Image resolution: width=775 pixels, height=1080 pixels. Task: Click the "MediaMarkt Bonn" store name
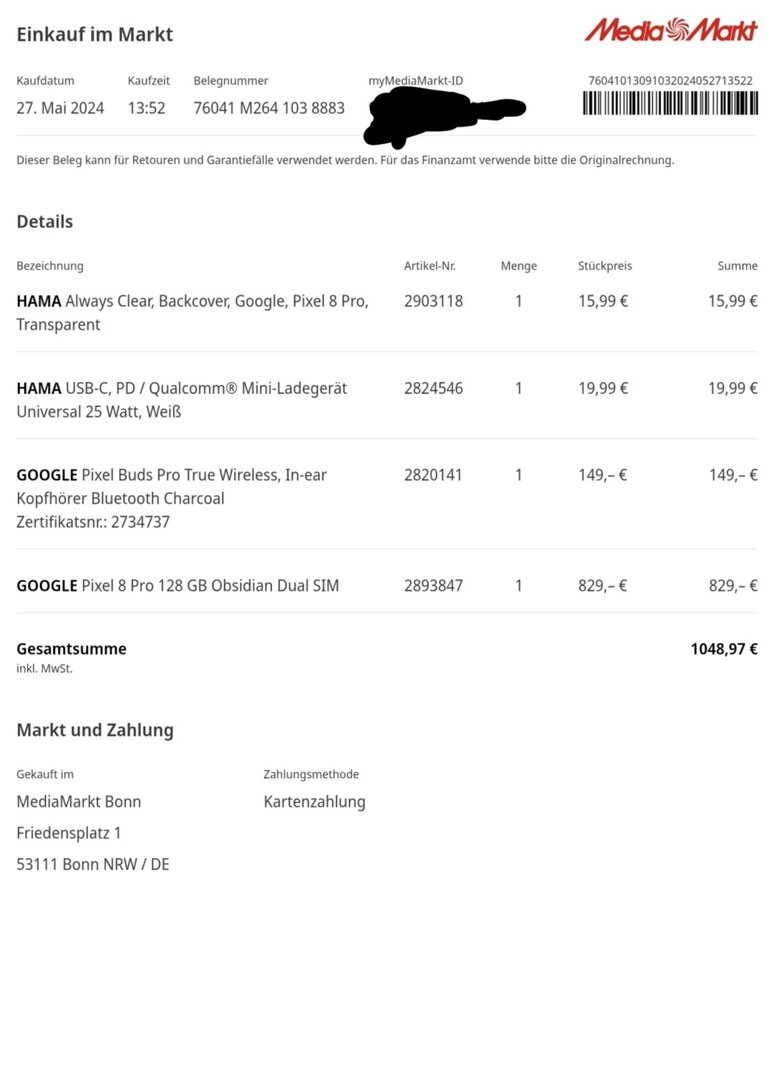coord(79,801)
